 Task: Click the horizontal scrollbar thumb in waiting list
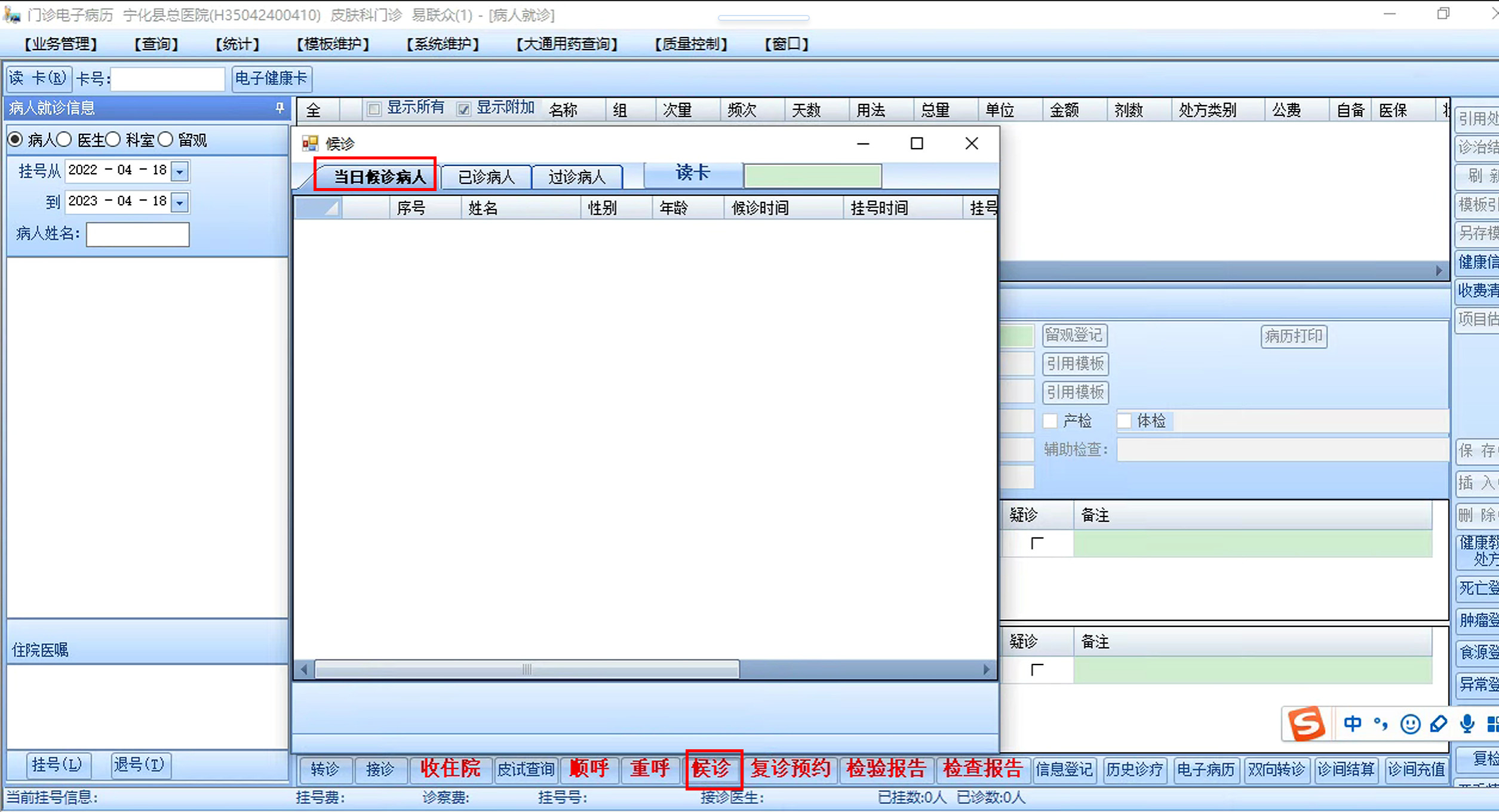(527, 670)
